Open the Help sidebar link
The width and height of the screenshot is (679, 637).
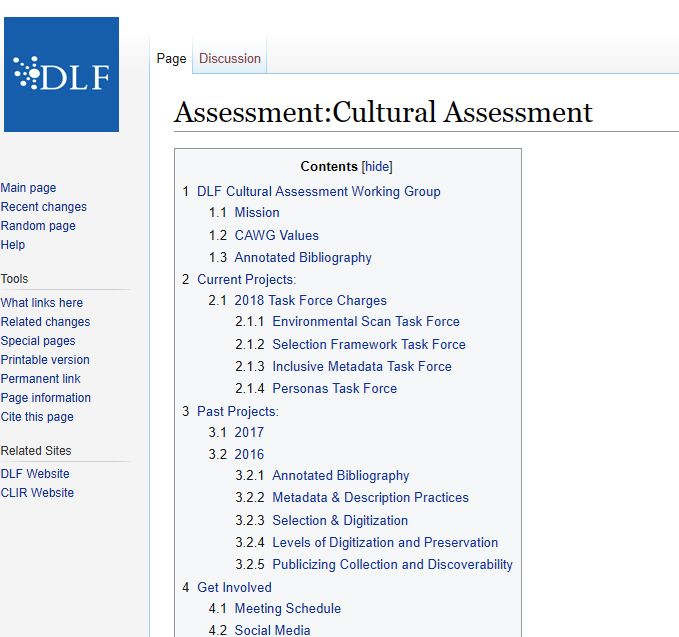[13, 245]
